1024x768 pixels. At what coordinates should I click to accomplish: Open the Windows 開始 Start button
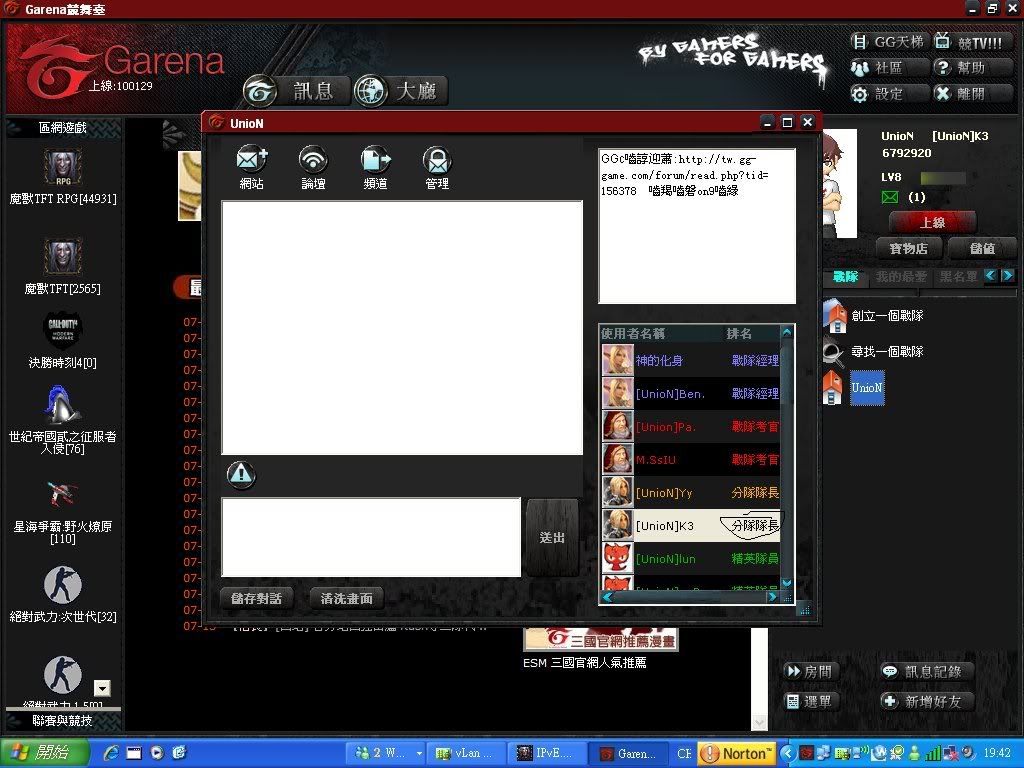point(38,752)
